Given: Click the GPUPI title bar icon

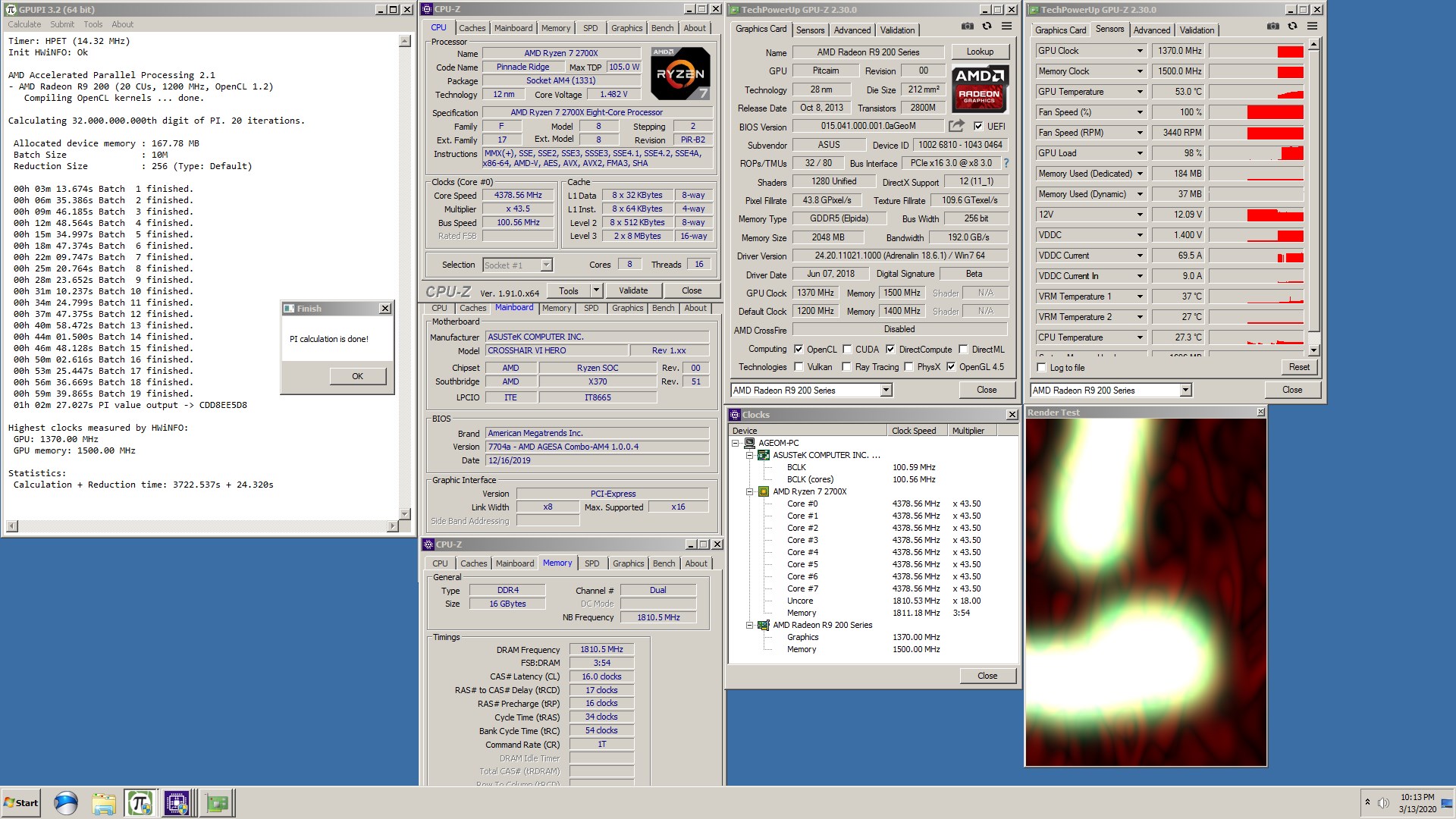Looking at the screenshot, I should [11, 10].
